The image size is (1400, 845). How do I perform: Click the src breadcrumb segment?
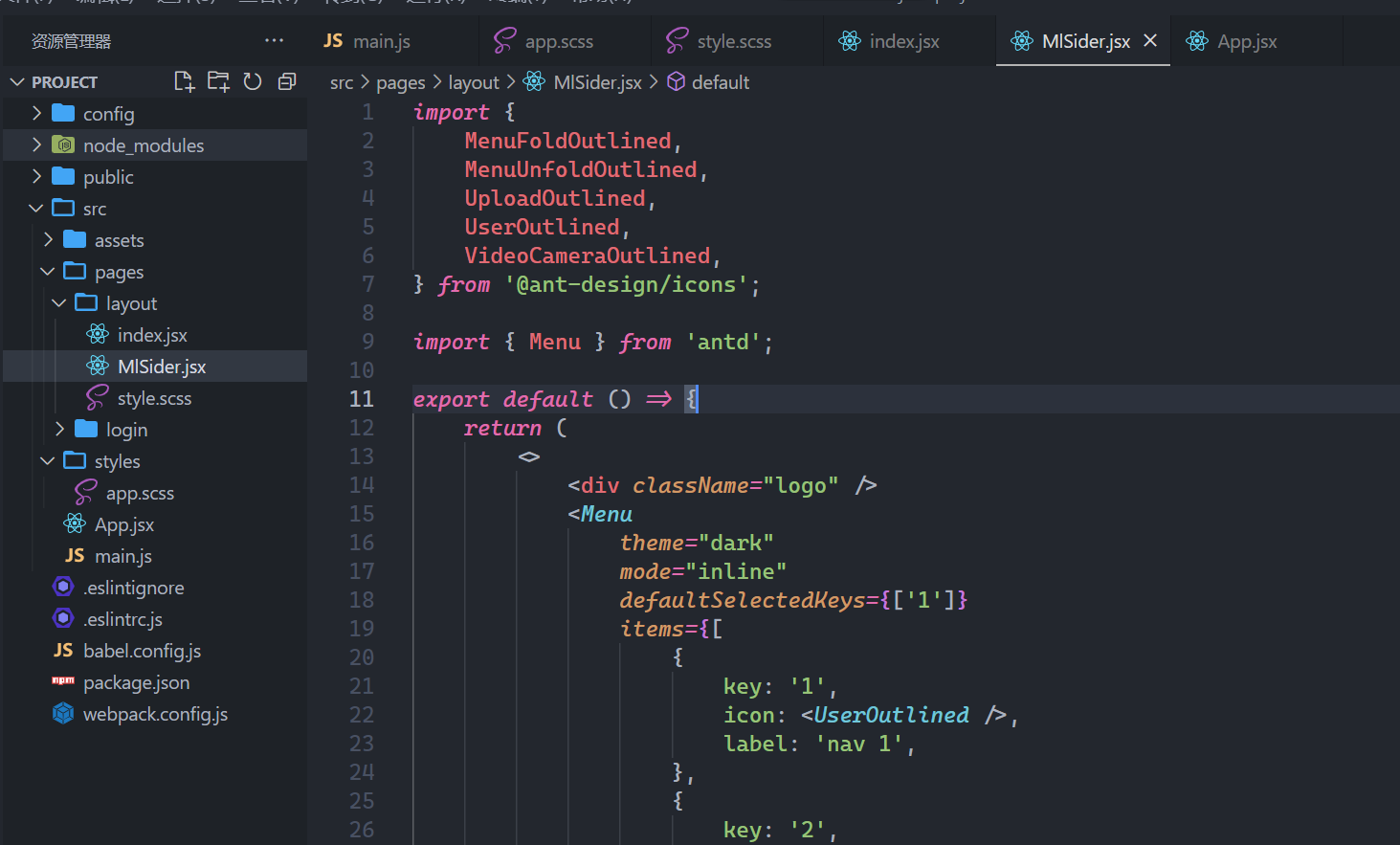(x=342, y=83)
